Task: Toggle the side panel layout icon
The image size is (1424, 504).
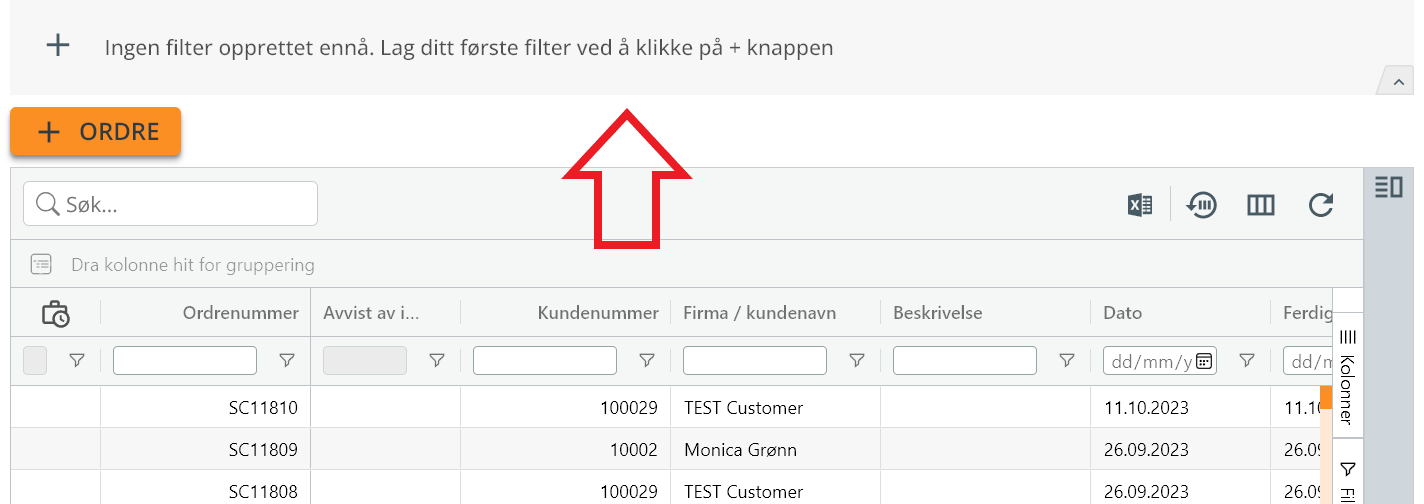Action: point(1389,187)
